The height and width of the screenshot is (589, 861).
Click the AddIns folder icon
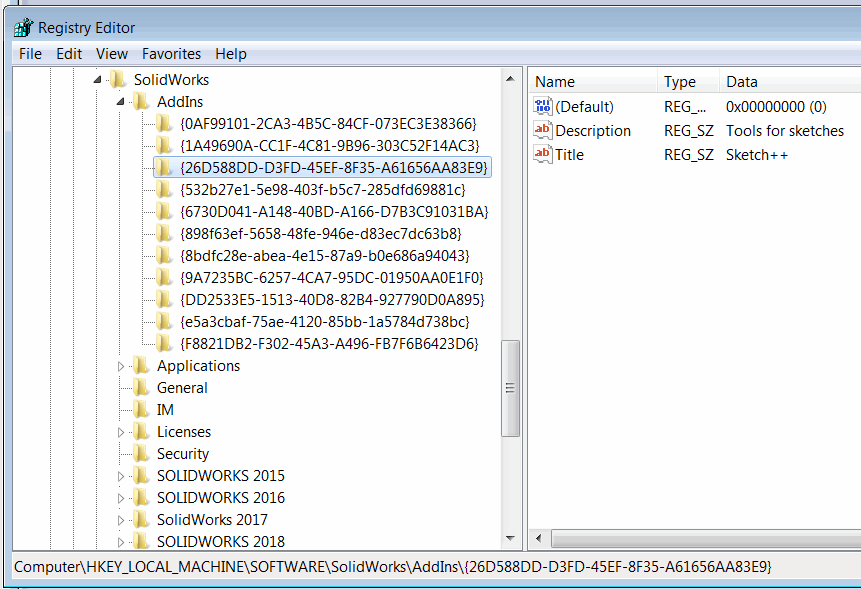141,102
